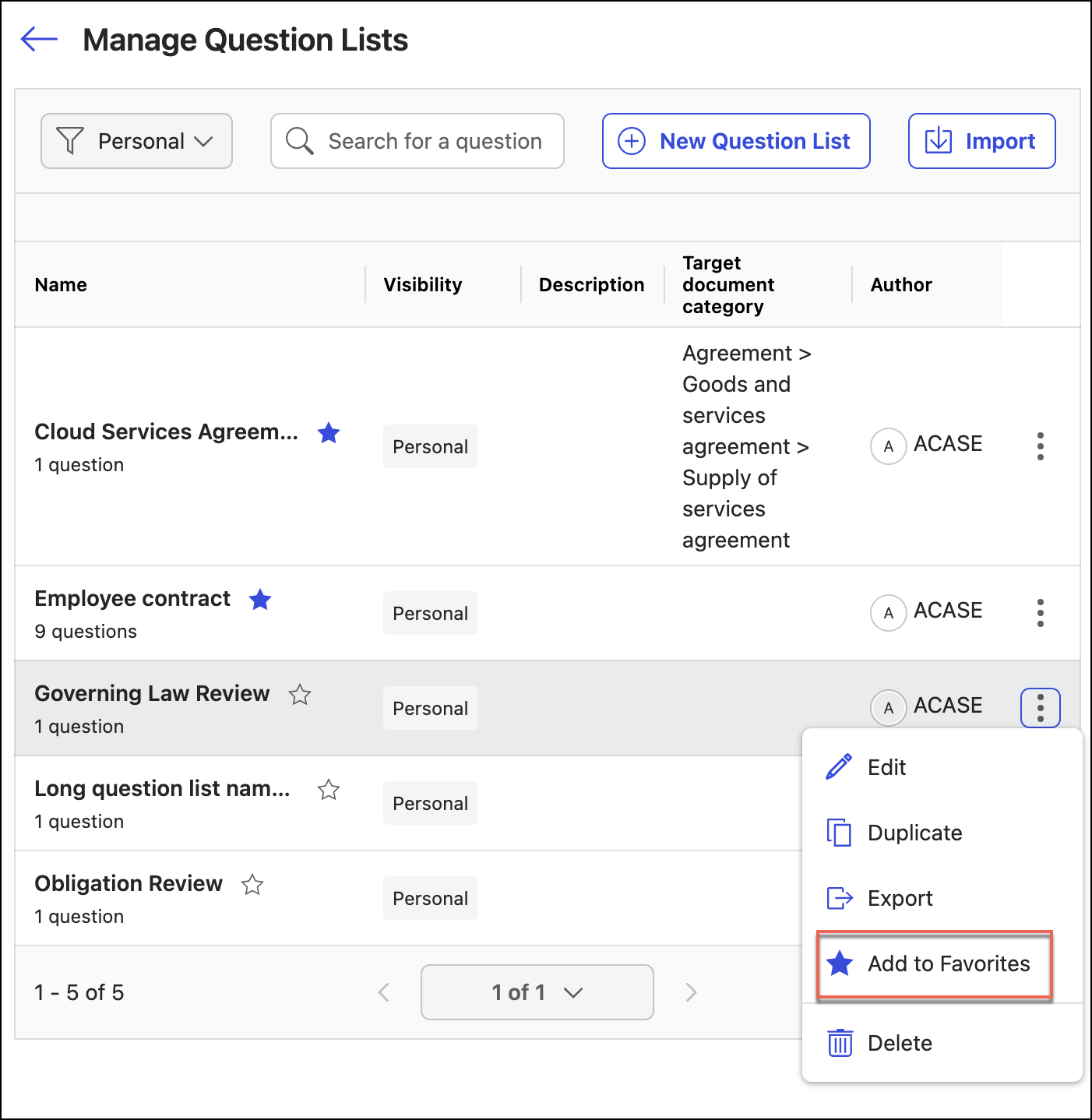The height and width of the screenshot is (1120, 1092).
Task: Click Delete in the context menu
Action: tap(900, 1043)
